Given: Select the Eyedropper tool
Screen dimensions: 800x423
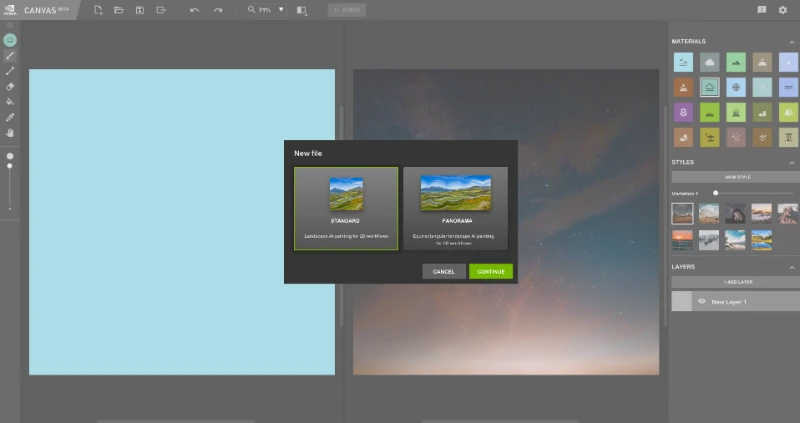Looking at the screenshot, I should (x=10, y=117).
